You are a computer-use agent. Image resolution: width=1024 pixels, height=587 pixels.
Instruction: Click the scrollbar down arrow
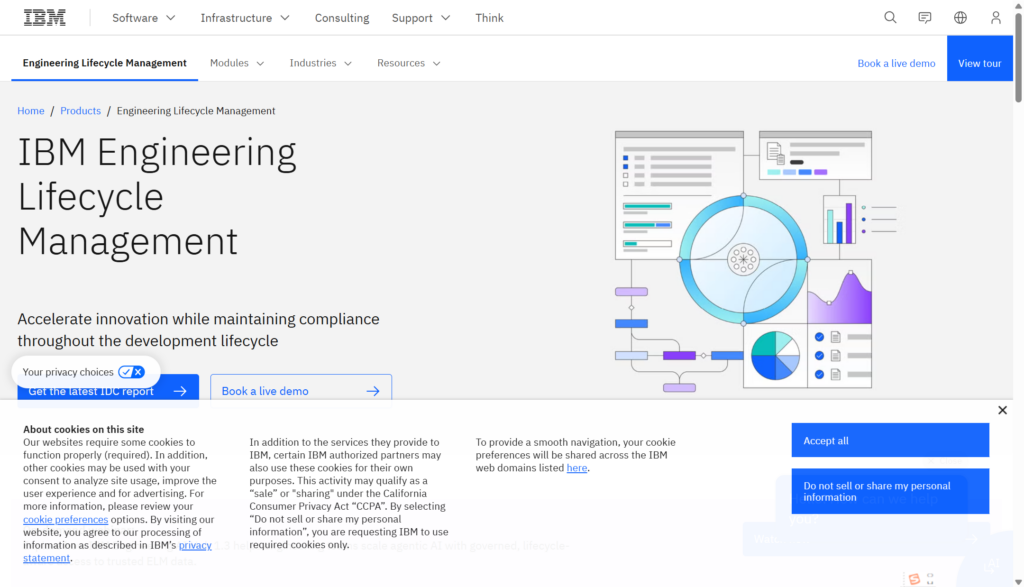[x=1018, y=582]
